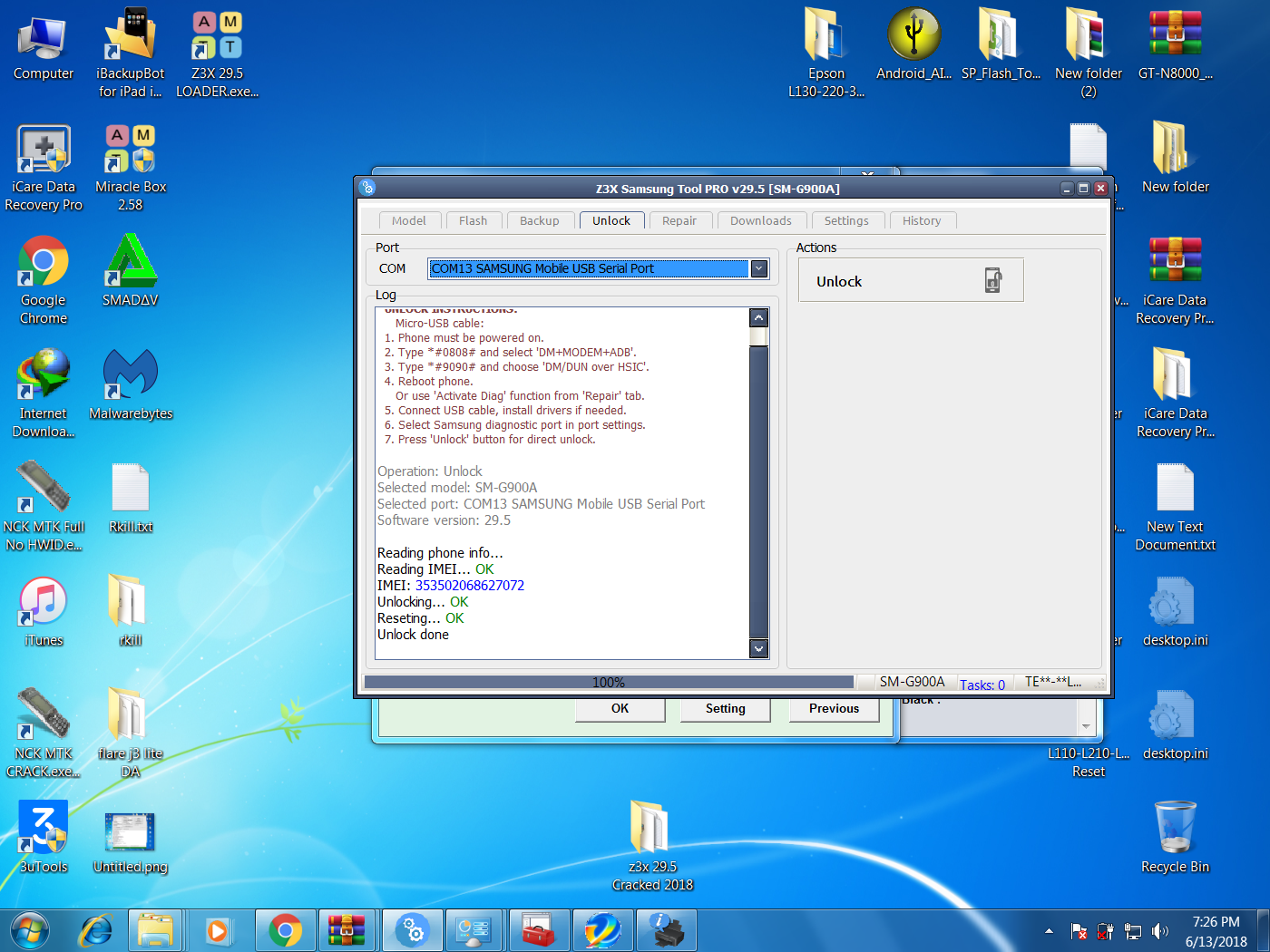Screen dimensions: 1270x952
Task: Open z3x 29.5 Cracked 2018 folder
Action: 652,846
